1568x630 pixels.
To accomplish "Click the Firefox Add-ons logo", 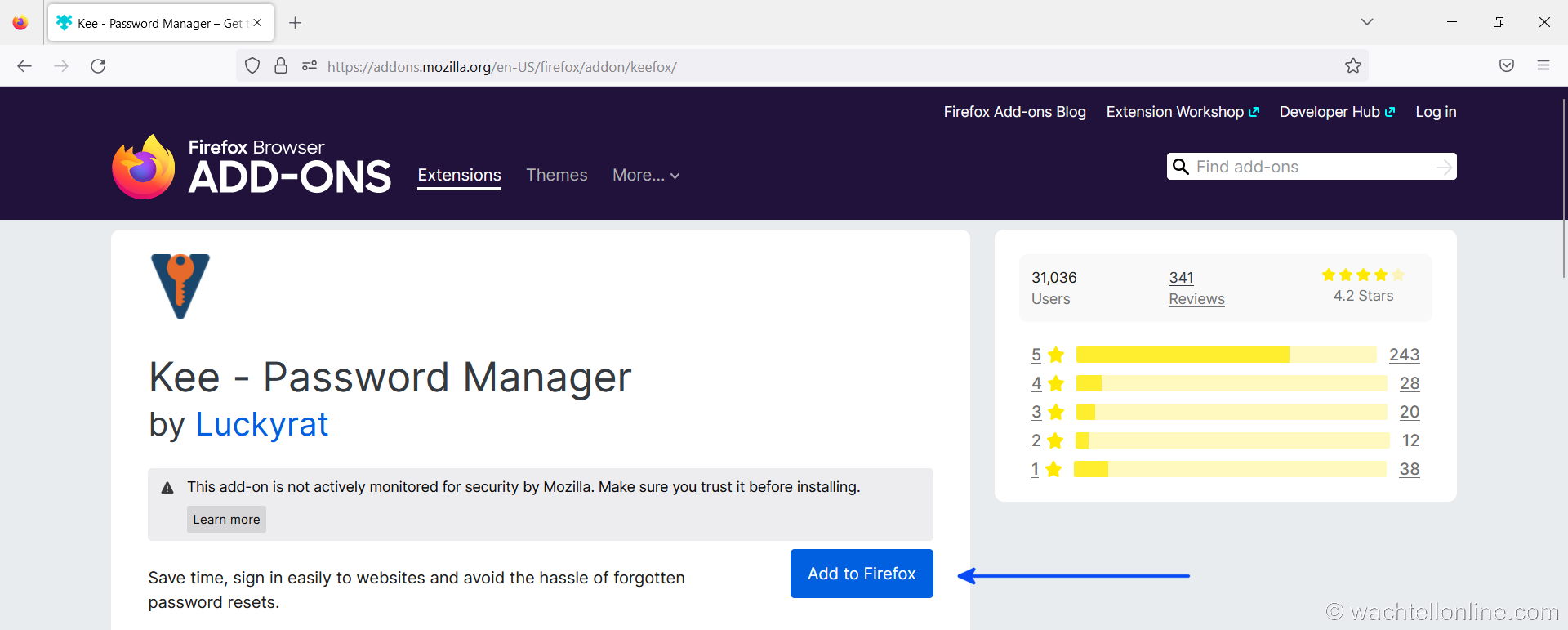I will [252, 167].
